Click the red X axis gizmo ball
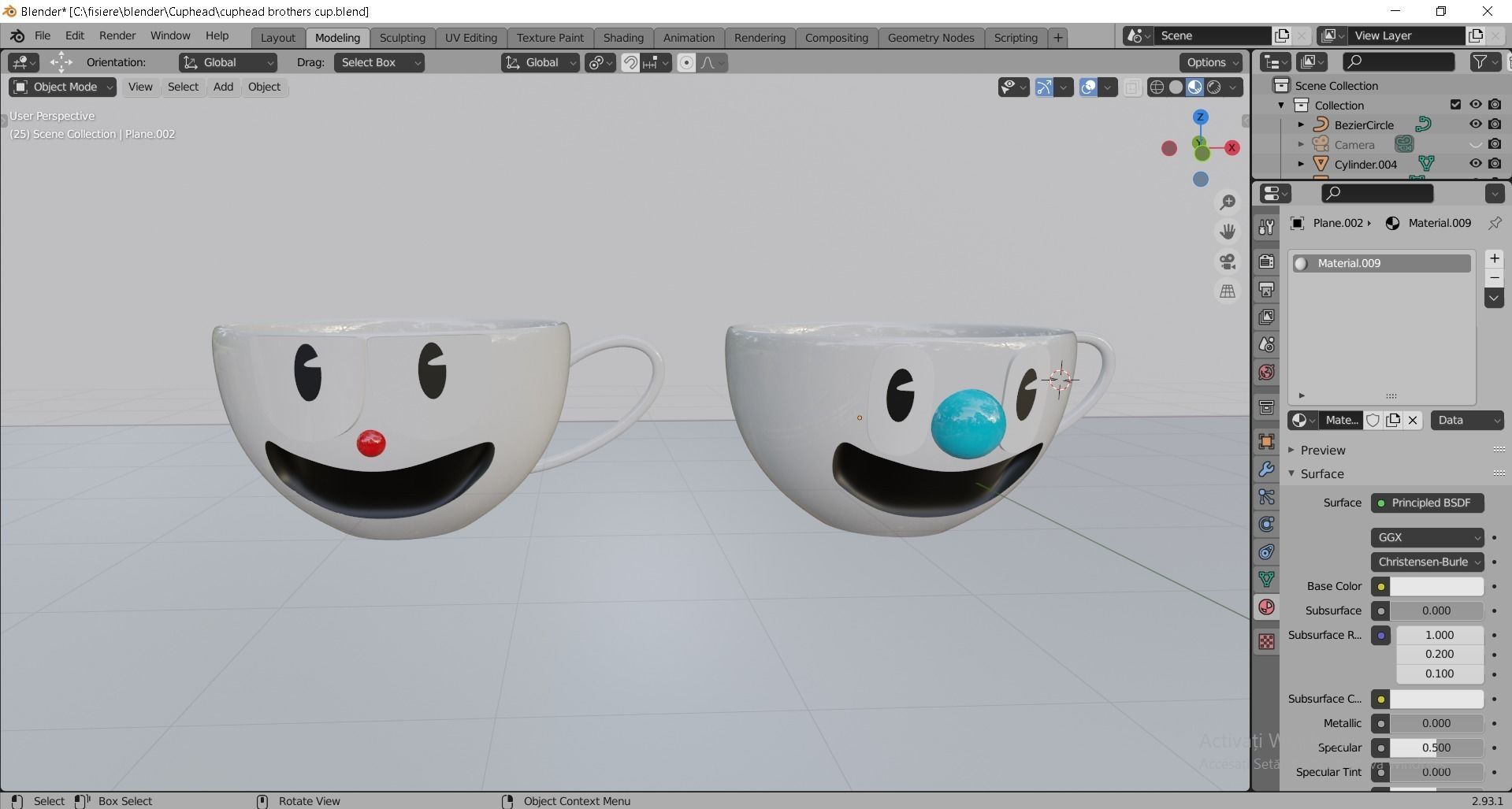 click(1232, 147)
